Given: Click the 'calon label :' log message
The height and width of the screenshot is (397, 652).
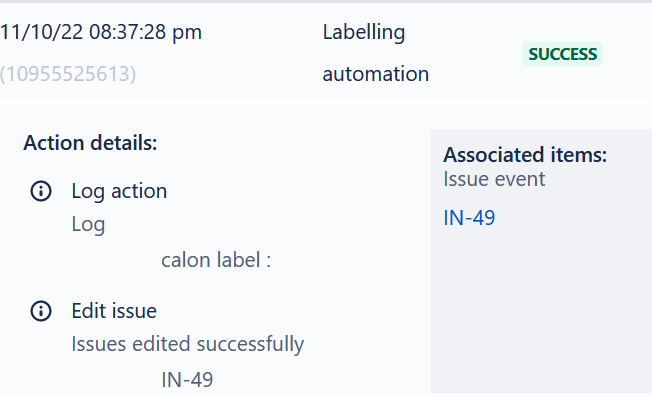Looking at the screenshot, I should (x=216, y=260).
